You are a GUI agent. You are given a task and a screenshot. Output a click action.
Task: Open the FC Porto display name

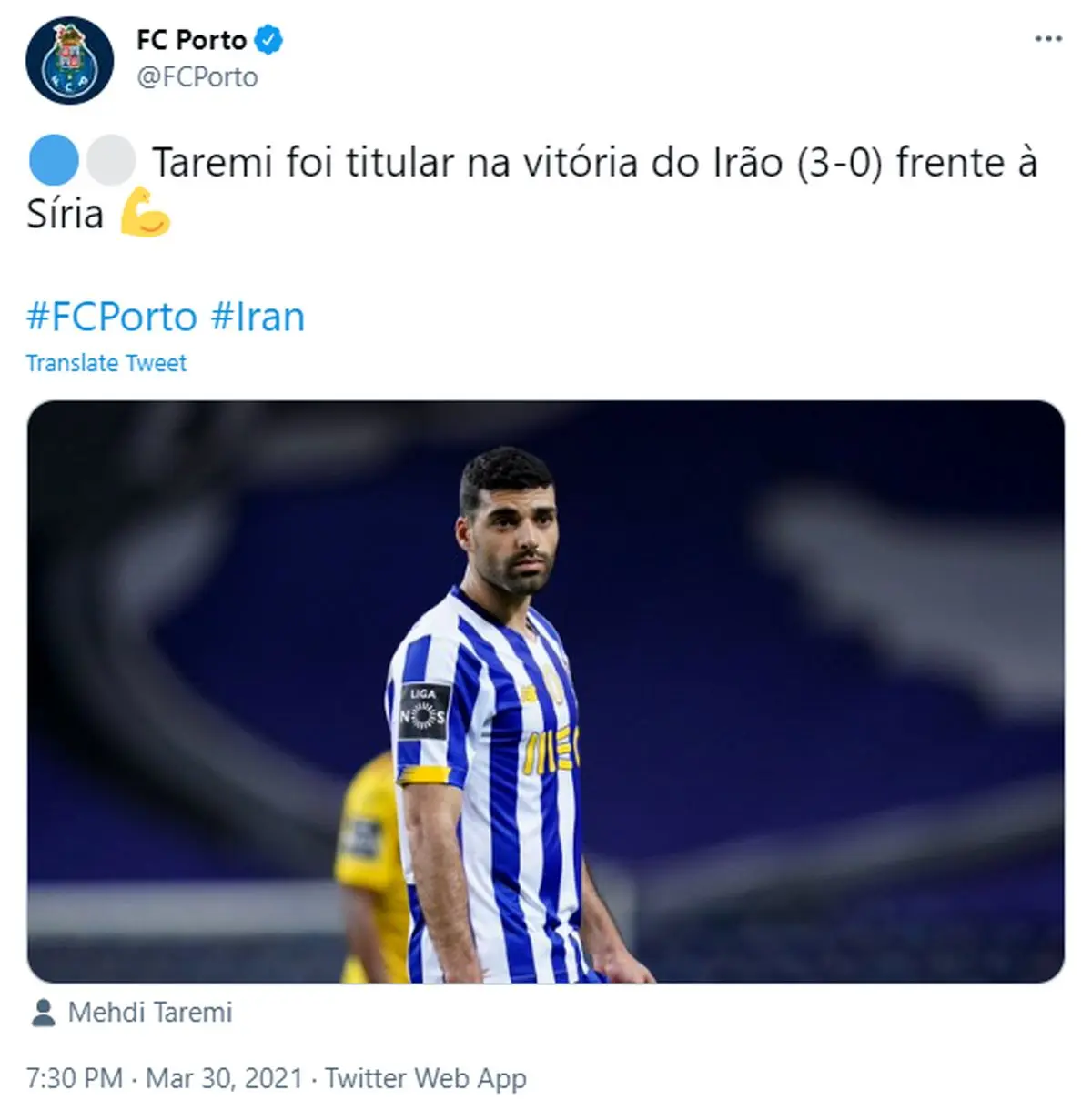(x=192, y=40)
